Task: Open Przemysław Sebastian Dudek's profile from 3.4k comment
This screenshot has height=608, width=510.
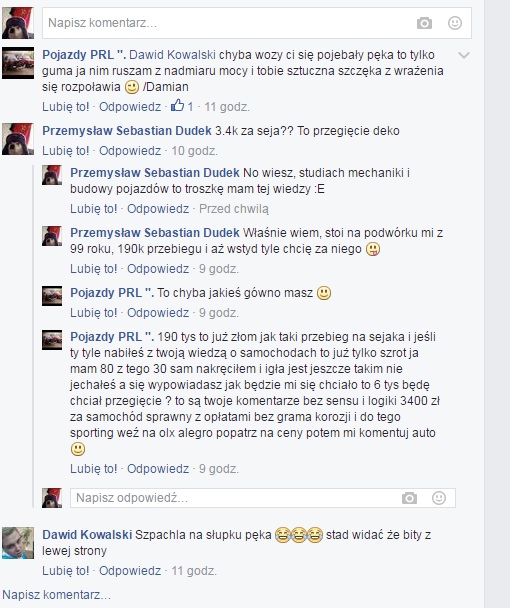Action: click(127, 131)
